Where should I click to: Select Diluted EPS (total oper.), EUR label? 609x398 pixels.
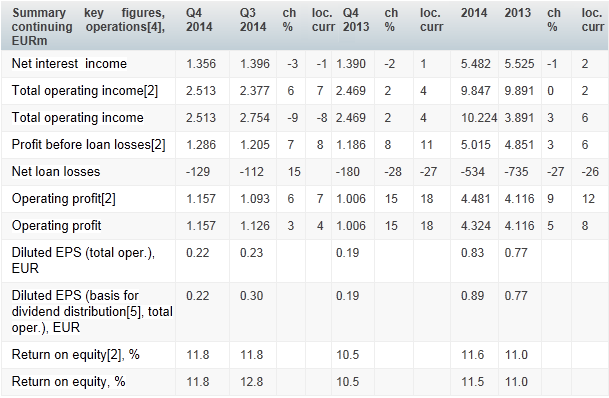[x=83, y=261]
